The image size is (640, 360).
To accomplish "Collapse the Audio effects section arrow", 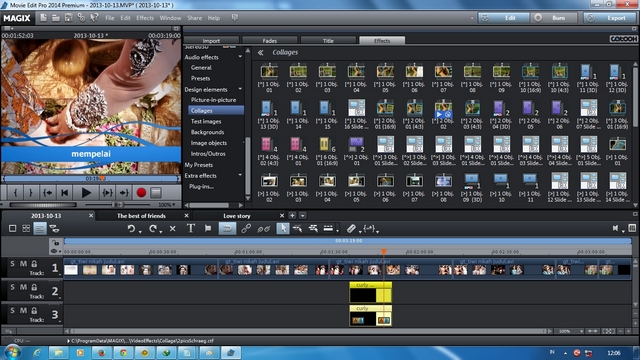I will (240, 57).
